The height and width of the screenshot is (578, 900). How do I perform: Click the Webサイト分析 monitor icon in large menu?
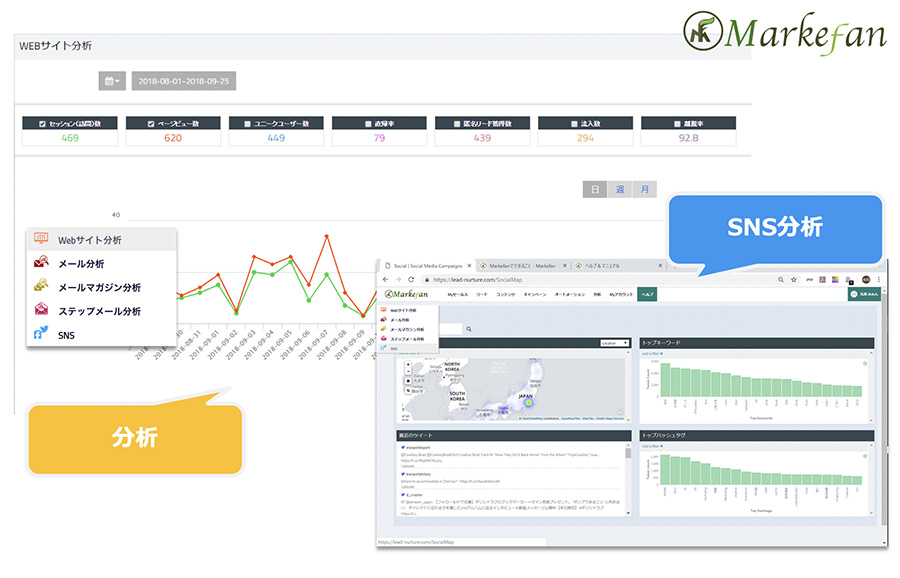(x=41, y=238)
